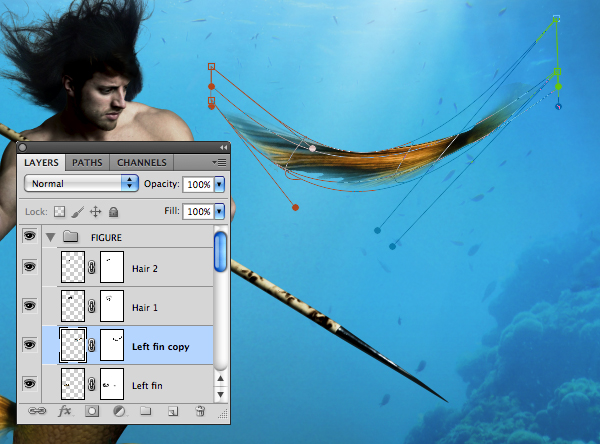Click the lock all padlock icon

[x=113, y=212]
